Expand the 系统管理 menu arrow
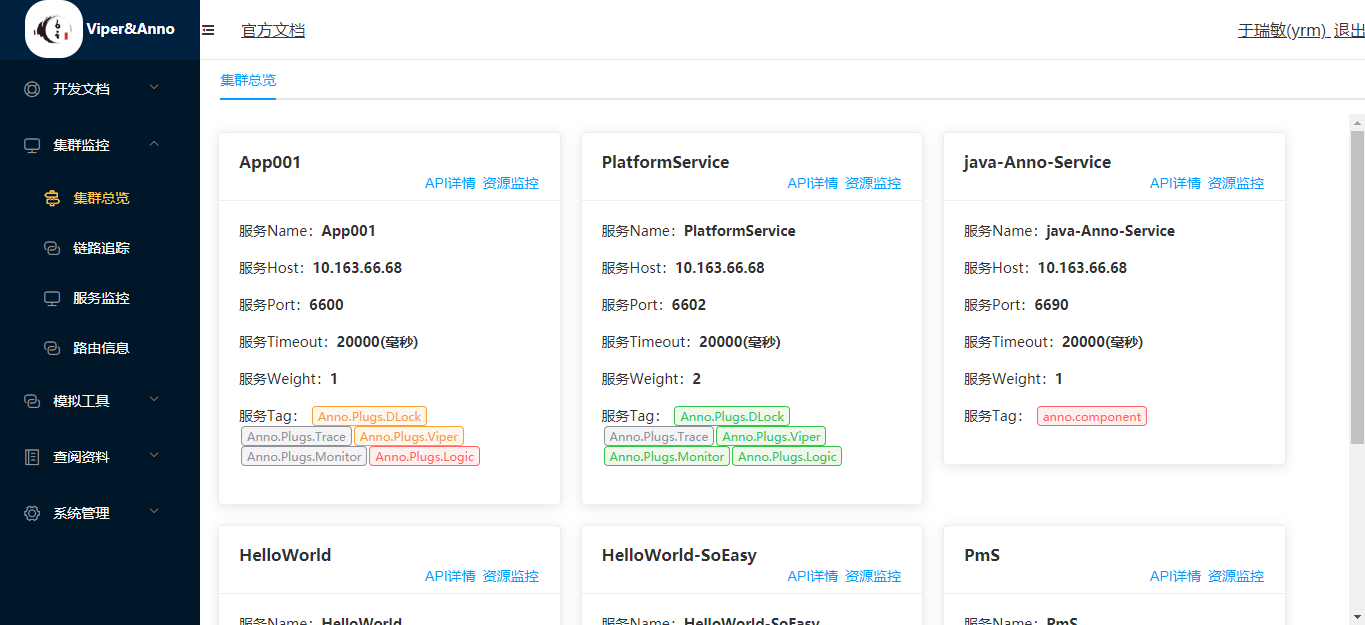The image size is (1365, 625). click(x=154, y=512)
